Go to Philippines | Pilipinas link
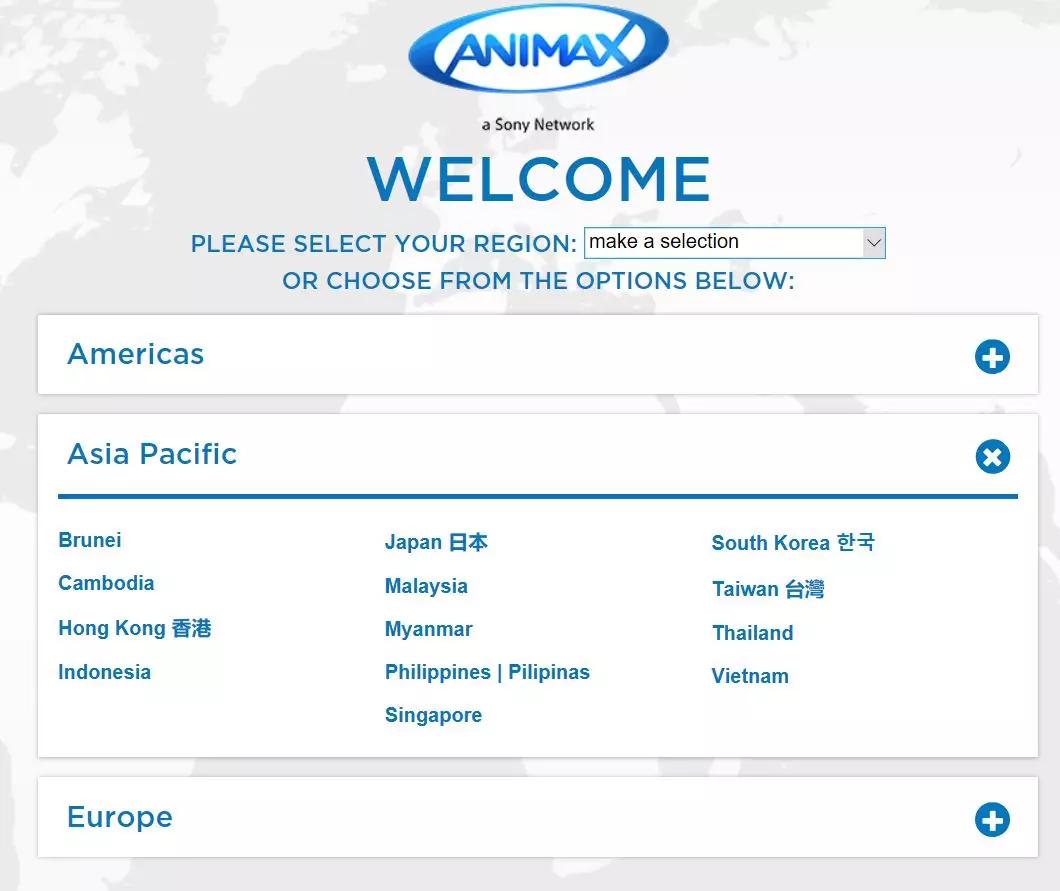The width and height of the screenshot is (1060, 891). [487, 672]
